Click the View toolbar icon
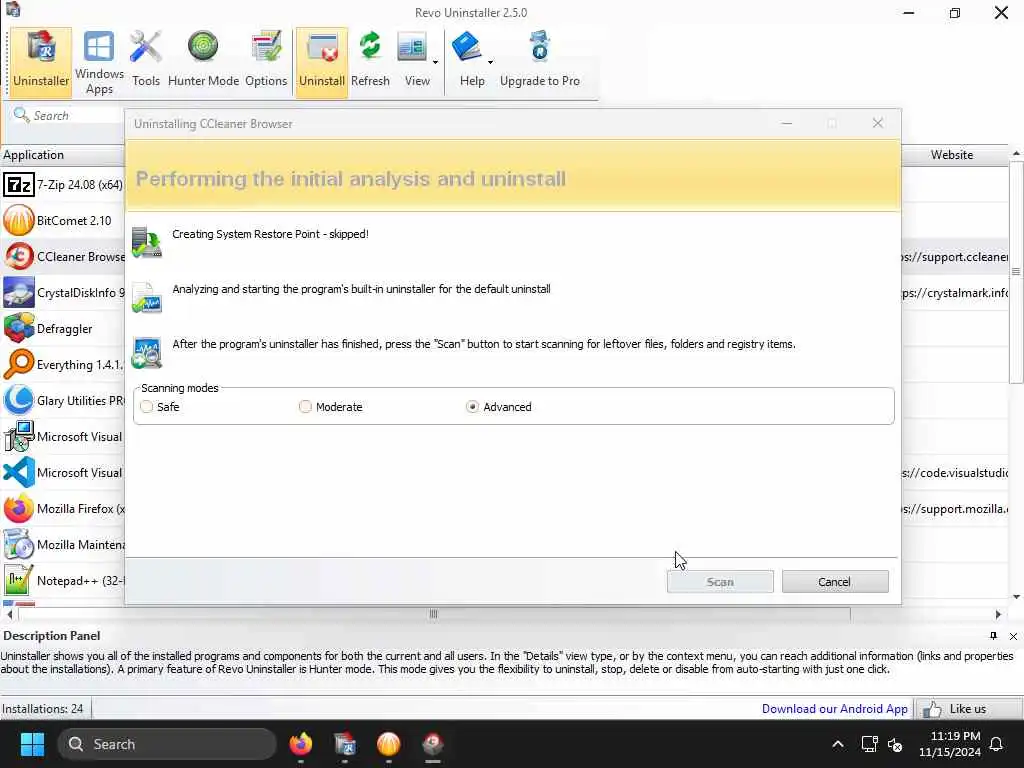 click(413, 49)
